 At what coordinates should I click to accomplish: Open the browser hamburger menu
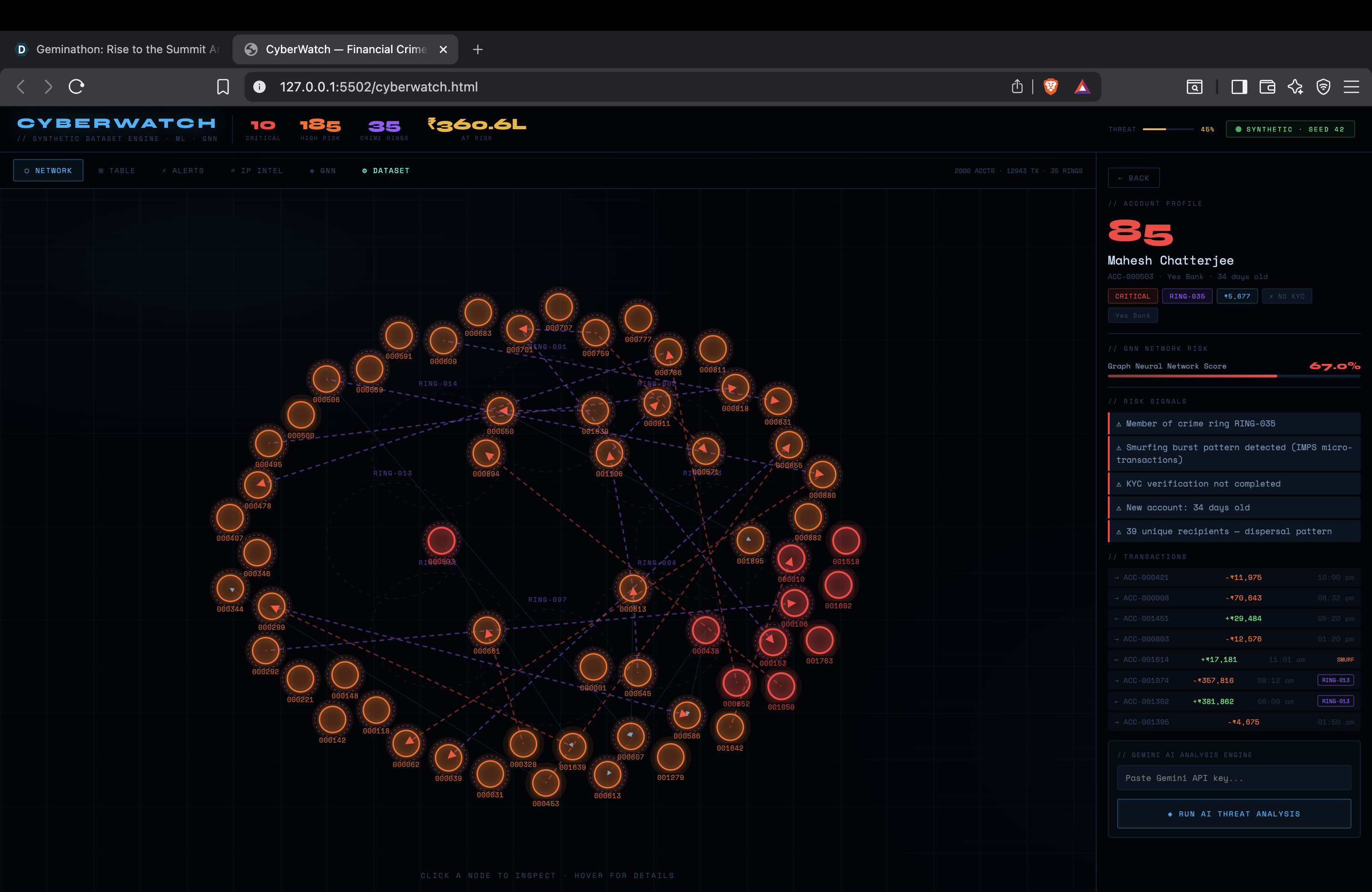pyautogui.click(x=1351, y=86)
